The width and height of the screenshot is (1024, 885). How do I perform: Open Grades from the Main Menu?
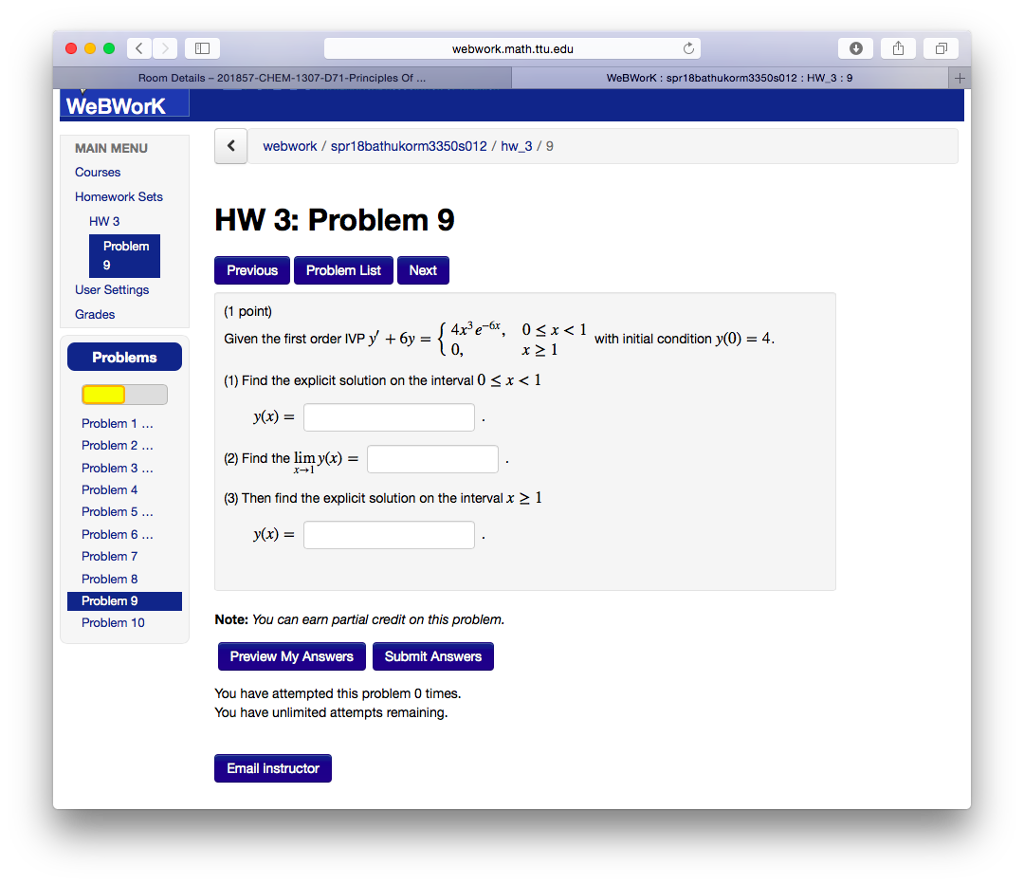pos(94,314)
